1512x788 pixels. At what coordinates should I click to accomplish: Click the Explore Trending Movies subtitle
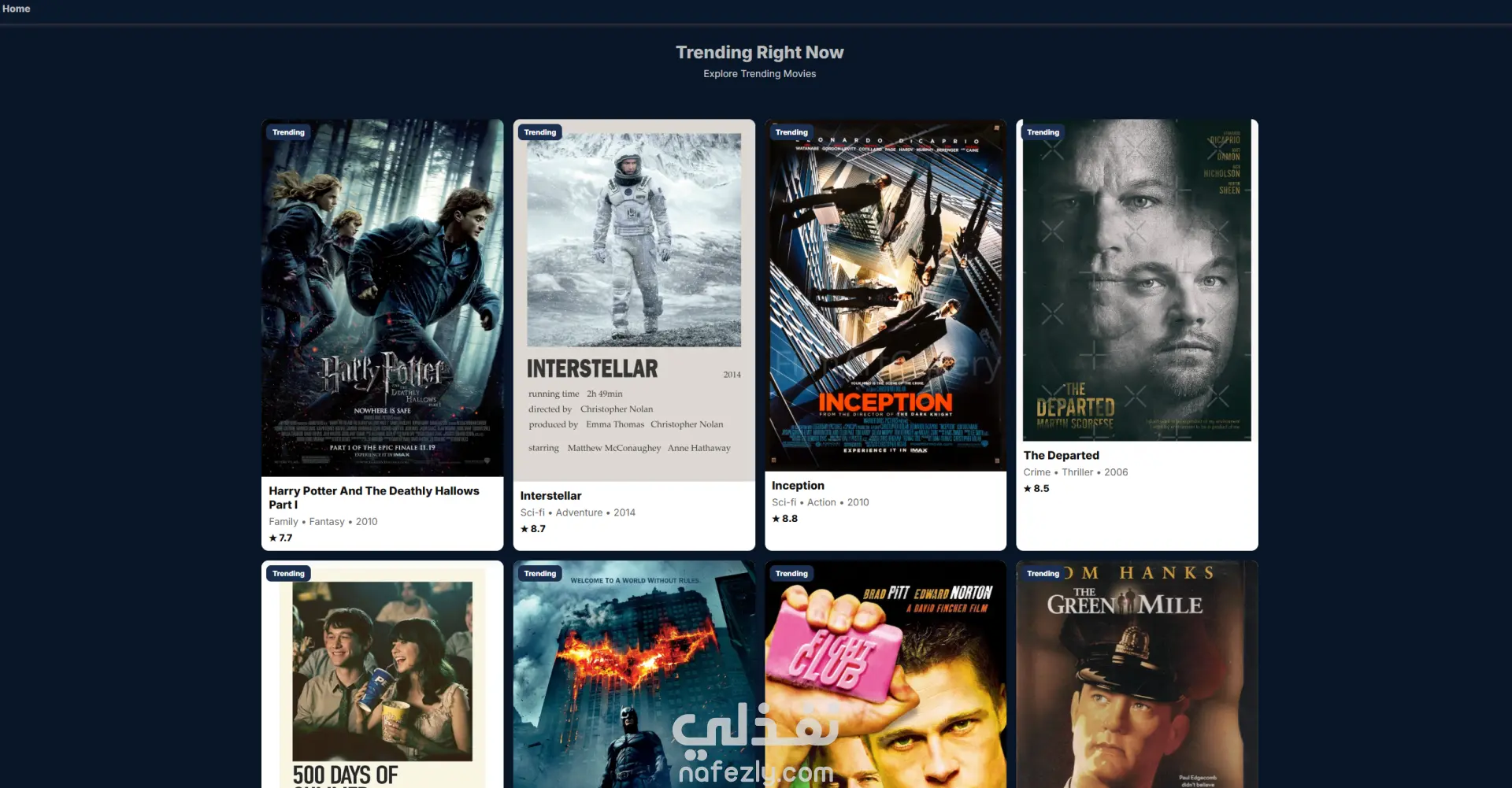[759, 74]
